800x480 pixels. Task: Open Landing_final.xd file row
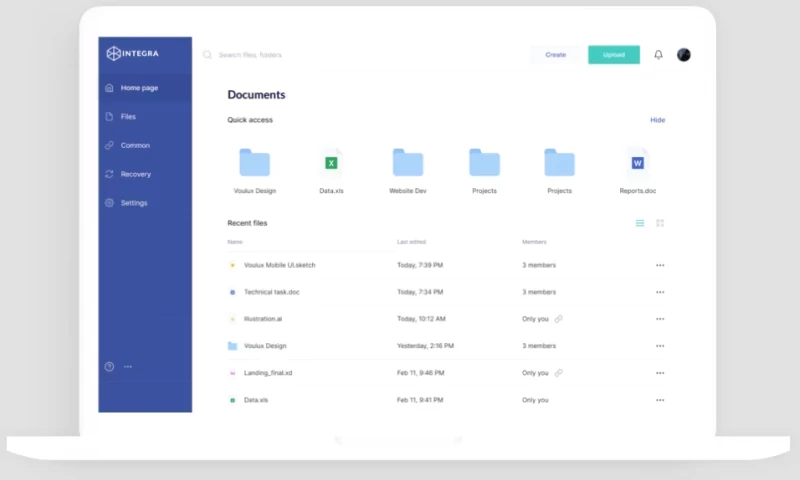[x=446, y=373]
